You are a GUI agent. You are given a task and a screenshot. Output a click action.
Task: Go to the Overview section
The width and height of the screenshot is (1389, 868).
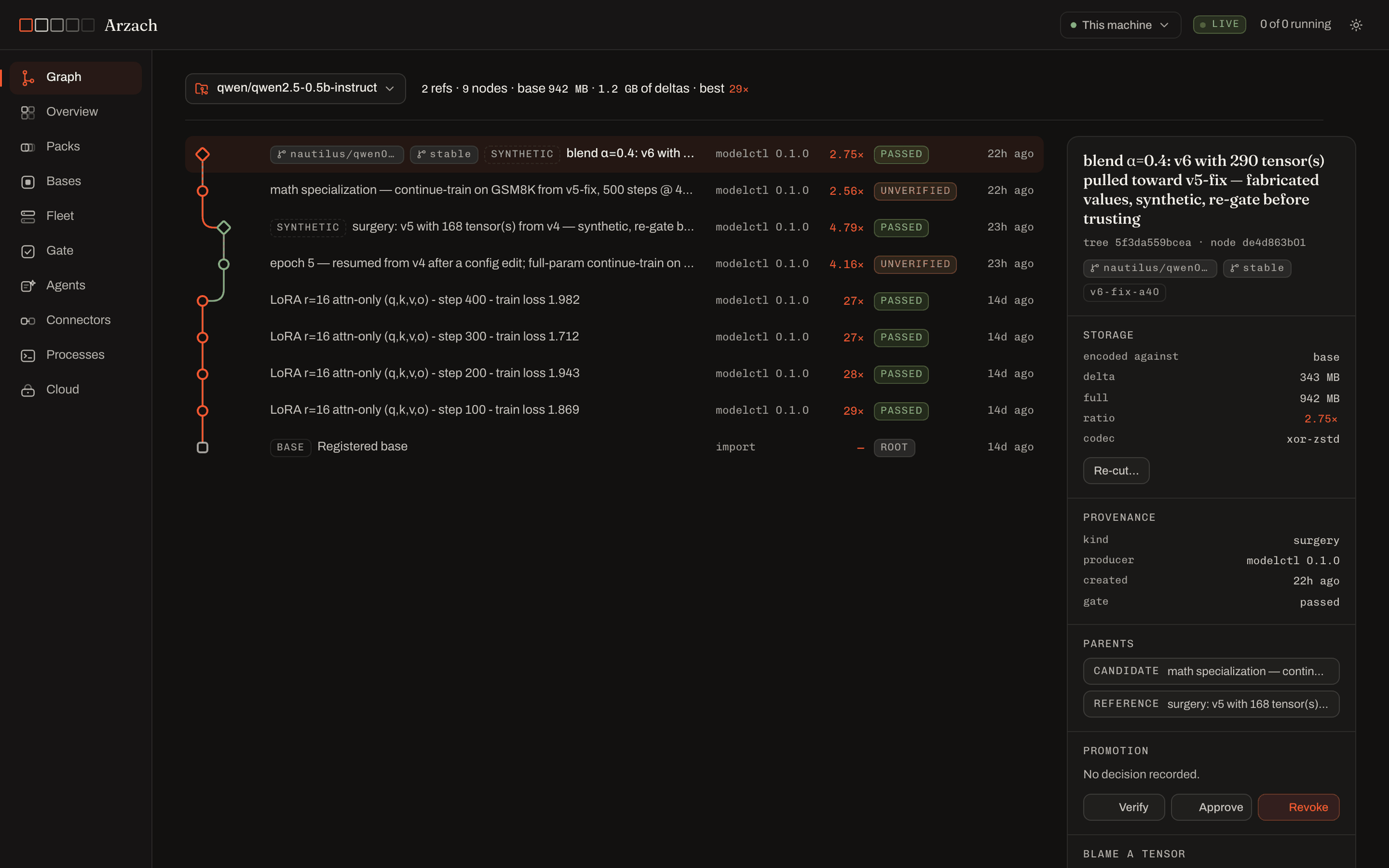(76, 112)
